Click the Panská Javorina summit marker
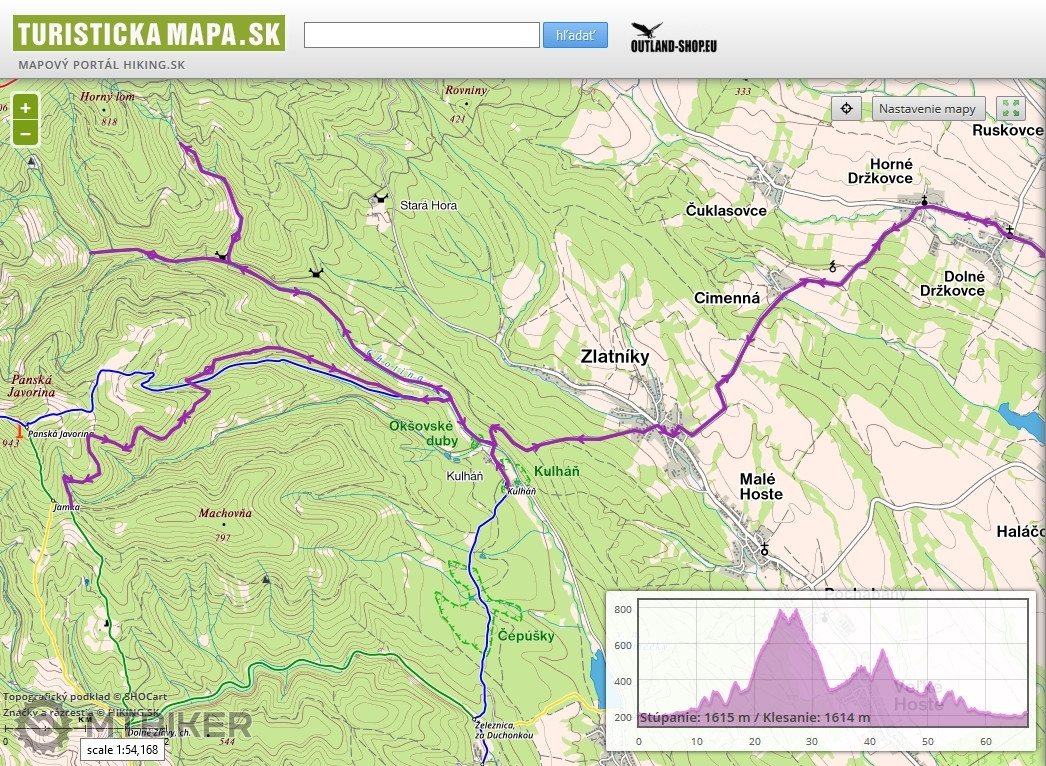1046x766 pixels. coord(19,431)
